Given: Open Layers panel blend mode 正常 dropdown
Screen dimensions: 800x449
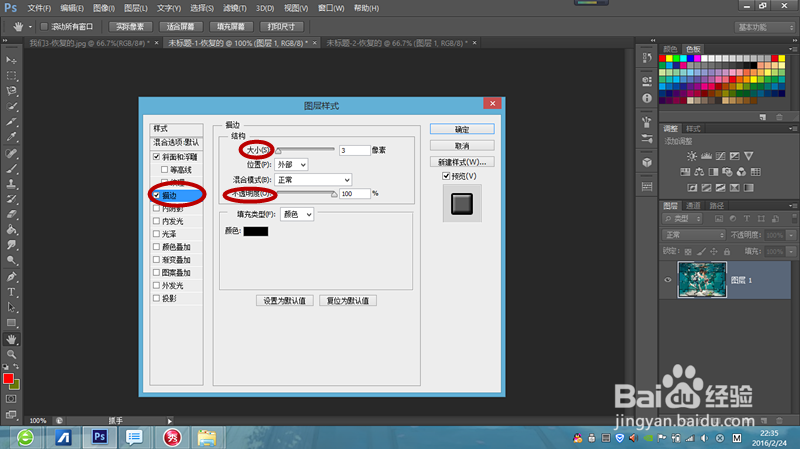Looking at the screenshot, I should [x=694, y=235].
